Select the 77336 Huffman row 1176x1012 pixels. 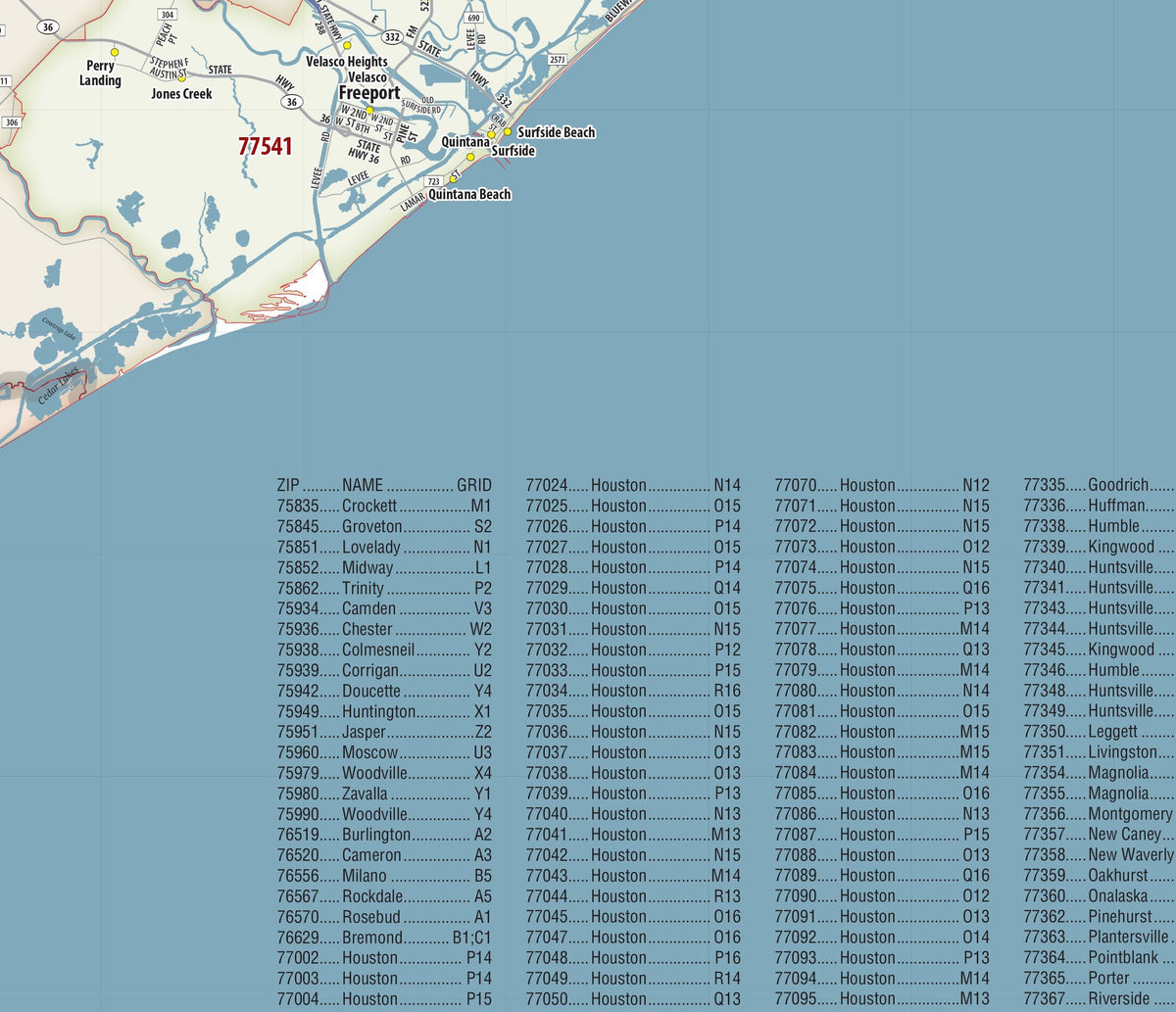point(1100,506)
